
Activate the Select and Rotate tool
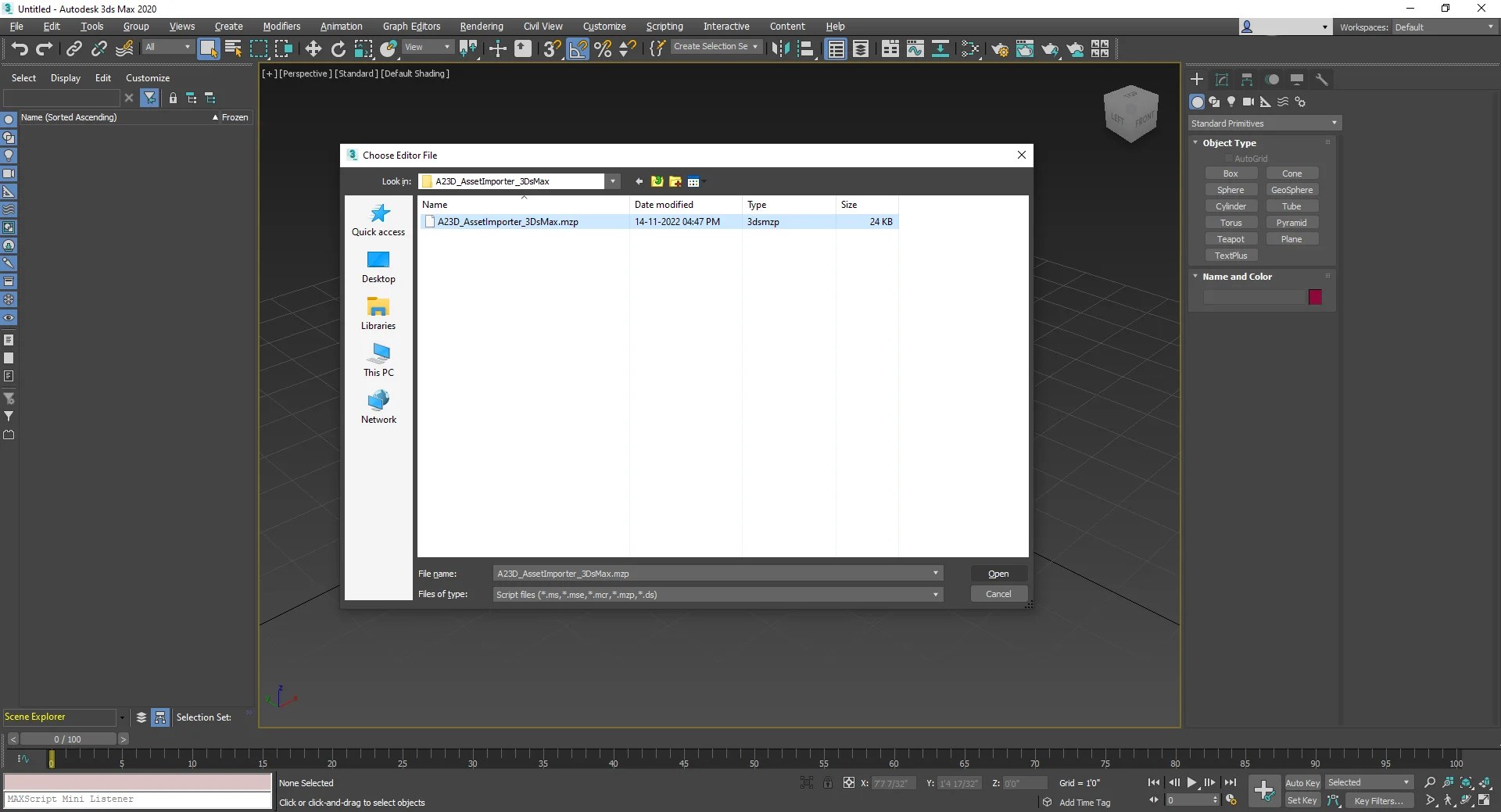tap(339, 48)
